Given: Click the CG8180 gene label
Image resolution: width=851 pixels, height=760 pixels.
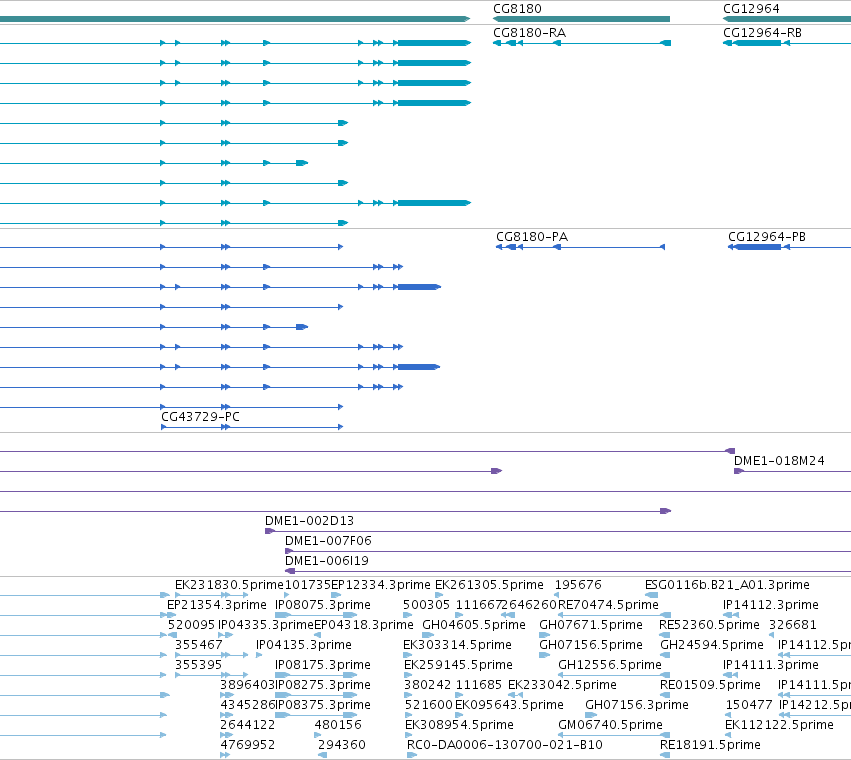Looking at the screenshot, I should tap(517, 9).
